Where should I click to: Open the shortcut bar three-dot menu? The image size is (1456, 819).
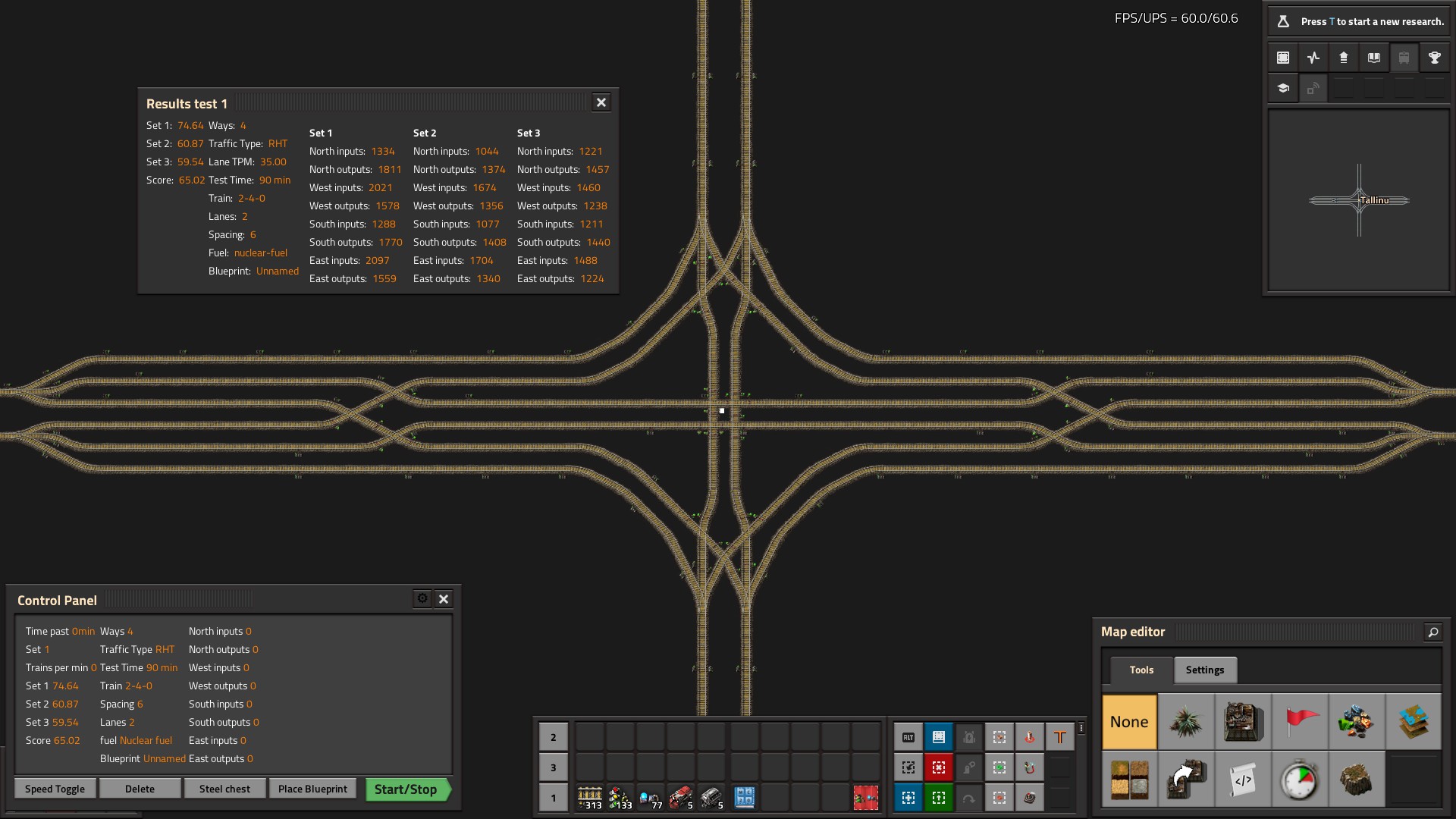1081,728
